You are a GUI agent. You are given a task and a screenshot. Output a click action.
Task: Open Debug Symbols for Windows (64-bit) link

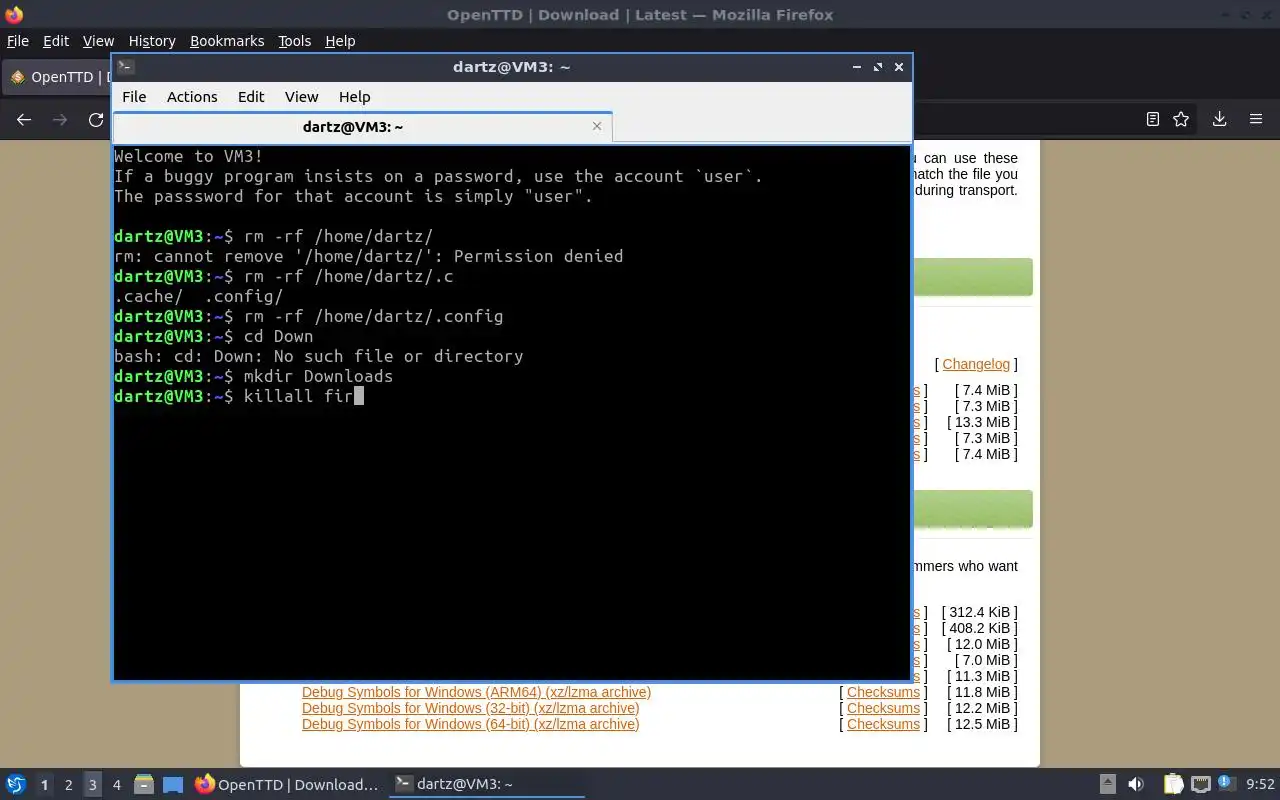pyautogui.click(x=470, y=724)
